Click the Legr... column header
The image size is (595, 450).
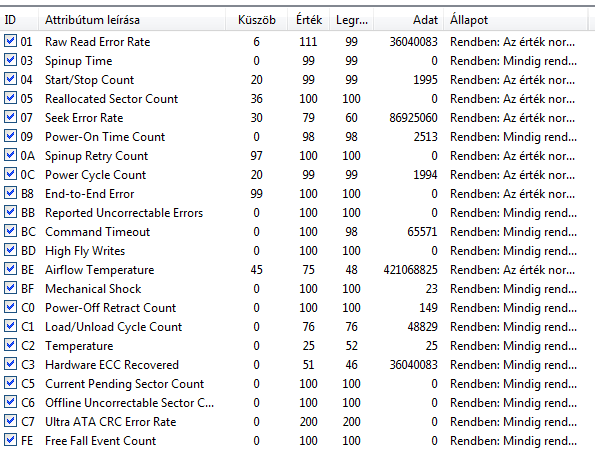pos(352,19)
